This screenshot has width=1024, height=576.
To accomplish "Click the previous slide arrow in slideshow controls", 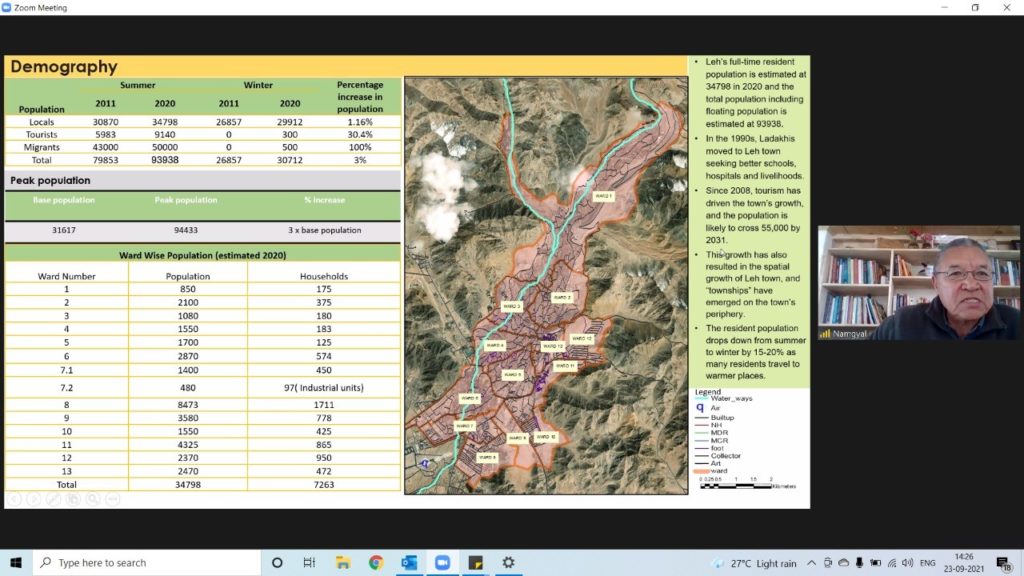I will (15, 498).
